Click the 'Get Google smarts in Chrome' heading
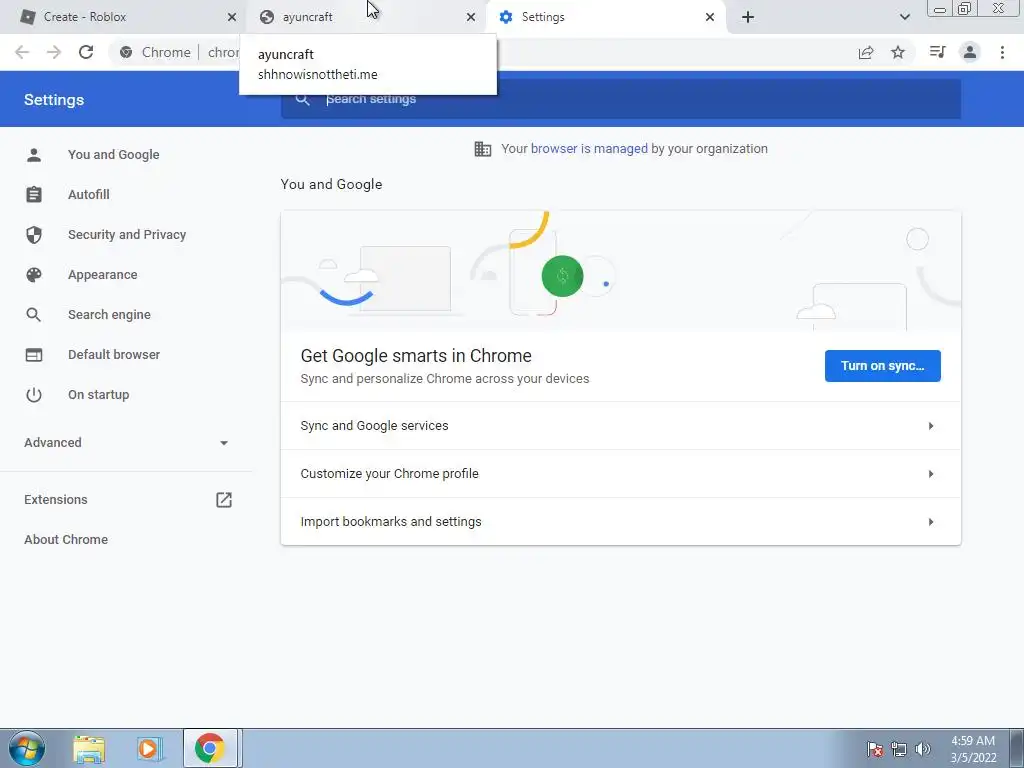Screen dimensions: 1024x768 coord(416,356)
